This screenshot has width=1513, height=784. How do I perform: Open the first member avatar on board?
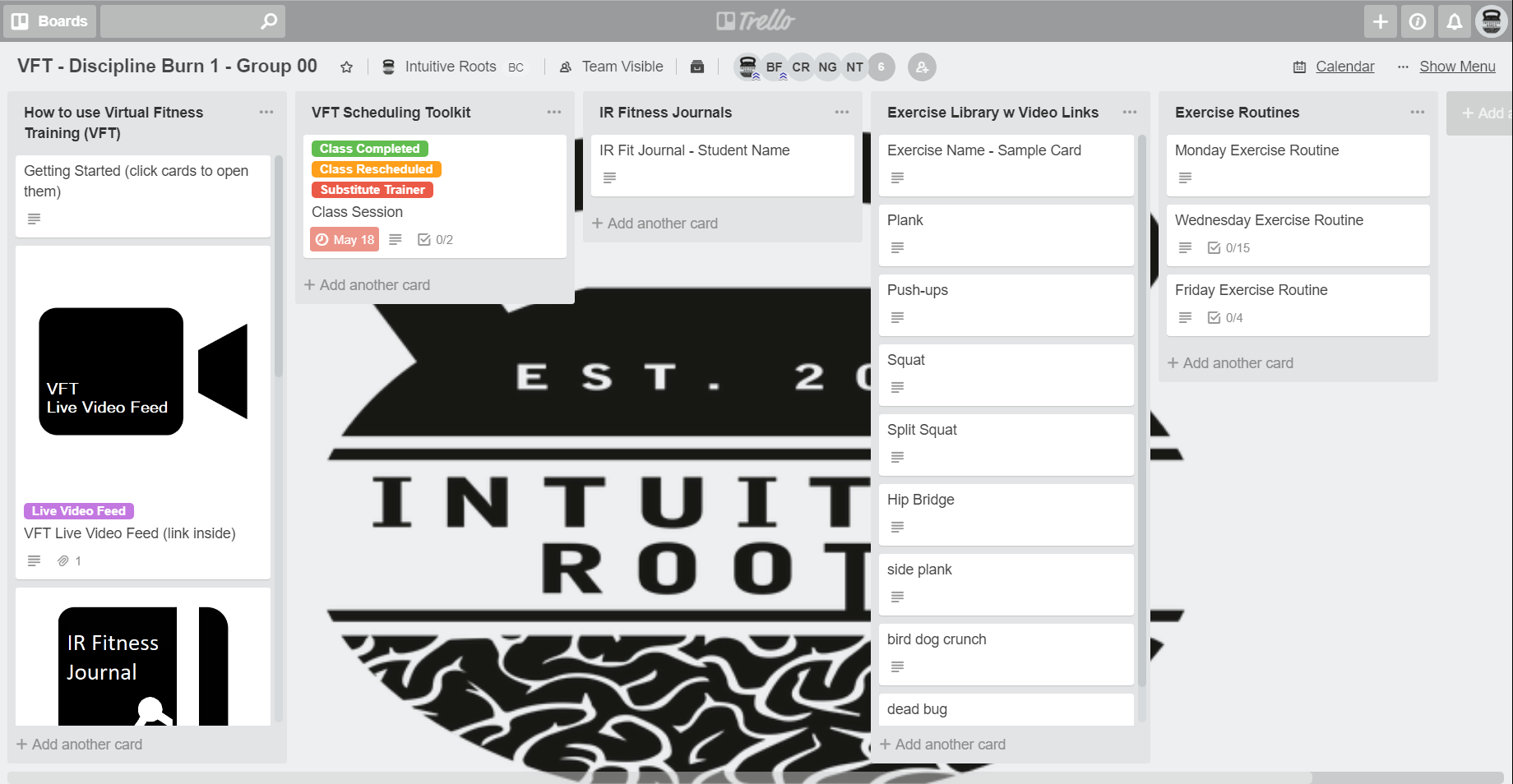click(x=747, y=67)
